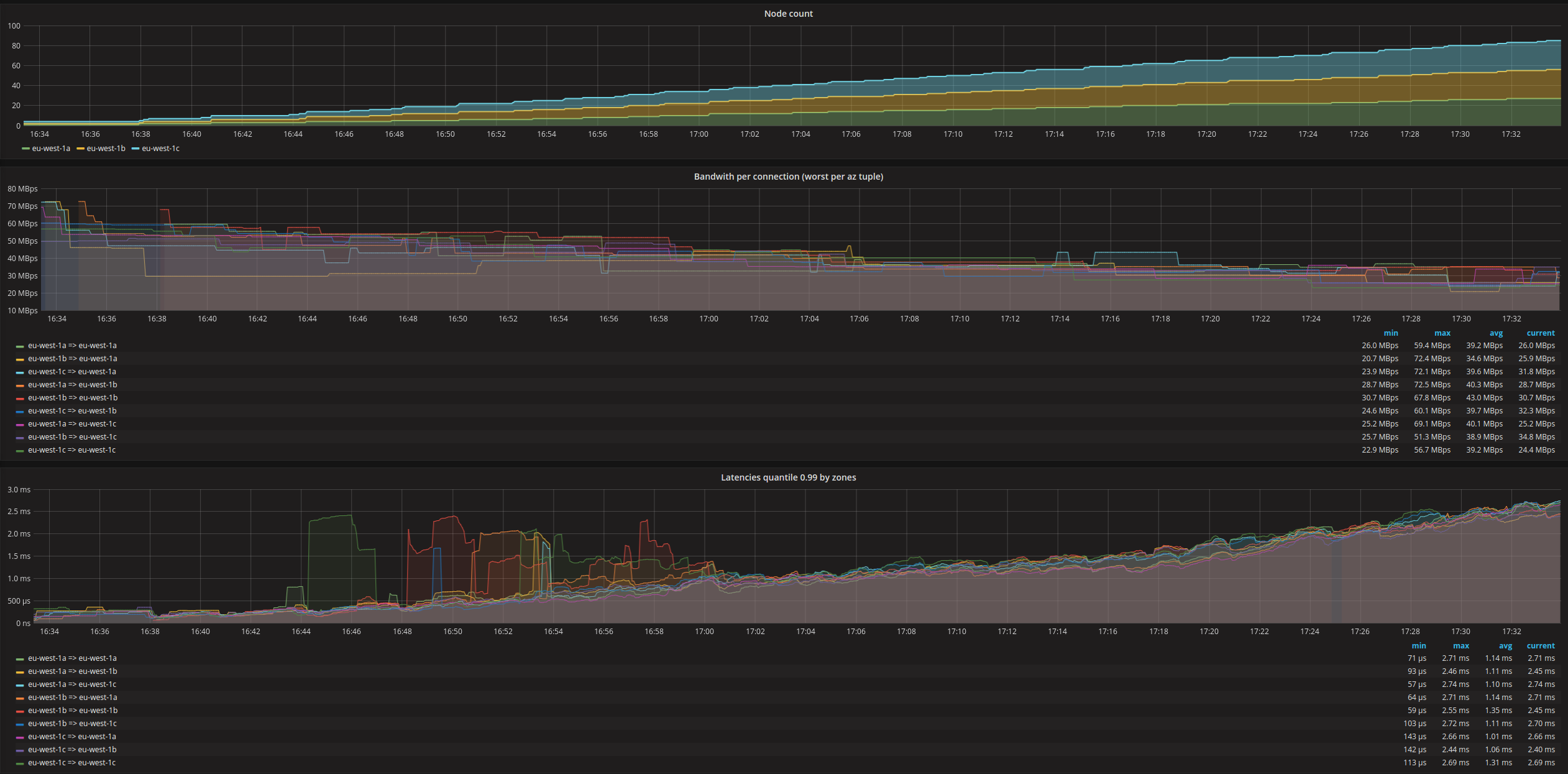Sort Bandwith legend by max column
1568x774 pixels.
pos(1442,333)
